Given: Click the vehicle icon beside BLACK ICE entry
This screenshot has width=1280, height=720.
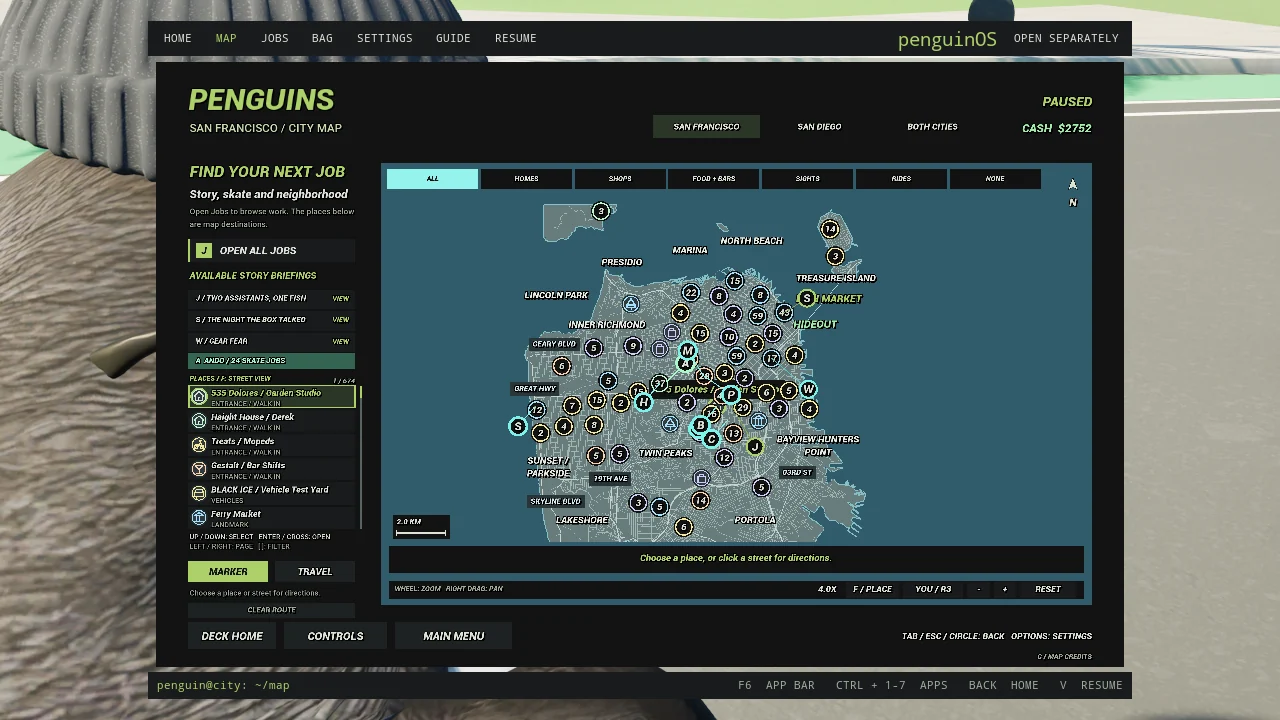Looking at the screenshot, I should [x=199, y=493].
